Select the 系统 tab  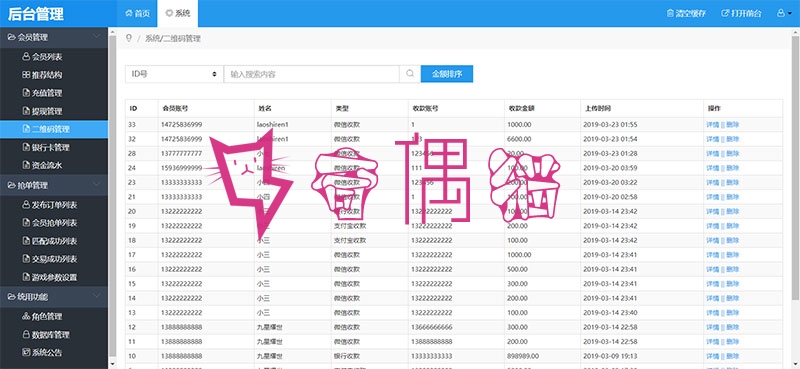(178, 13)
